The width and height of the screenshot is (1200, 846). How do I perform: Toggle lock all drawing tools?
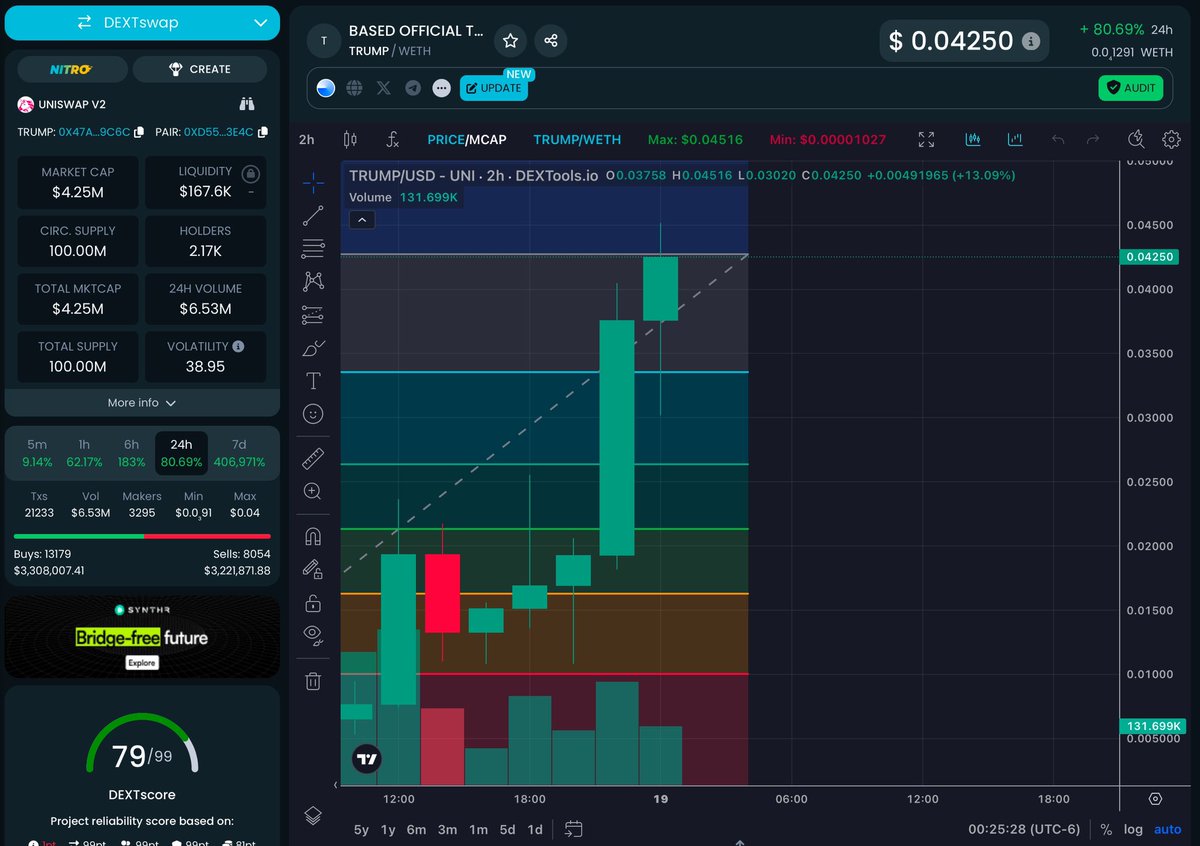(x=313, y=603)
